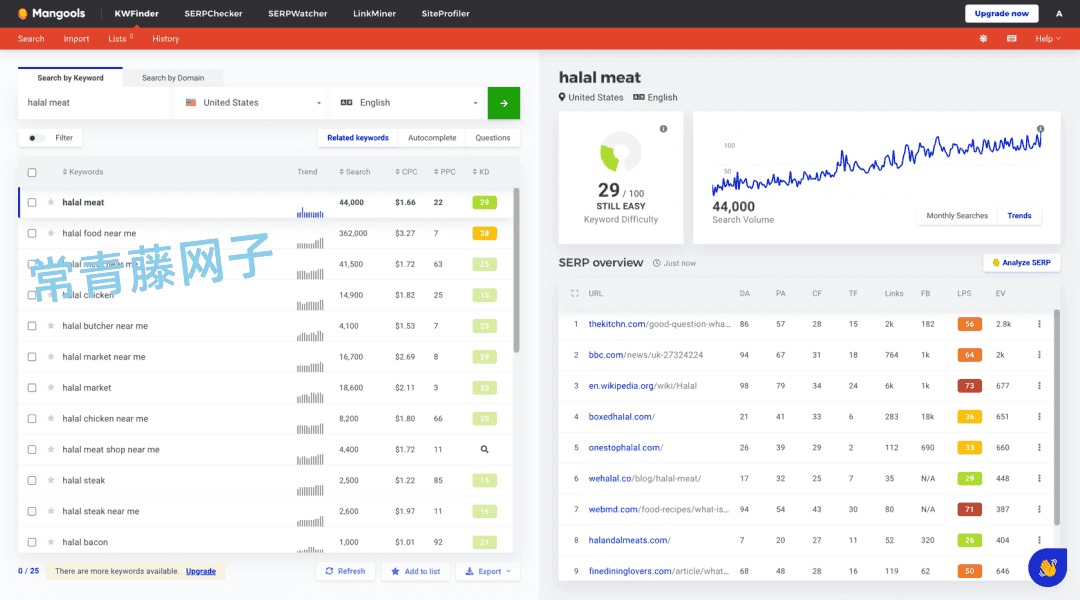Check the halal market row checkbox
This screenshot has height=600, width=1080.
(x=32, y=388)
